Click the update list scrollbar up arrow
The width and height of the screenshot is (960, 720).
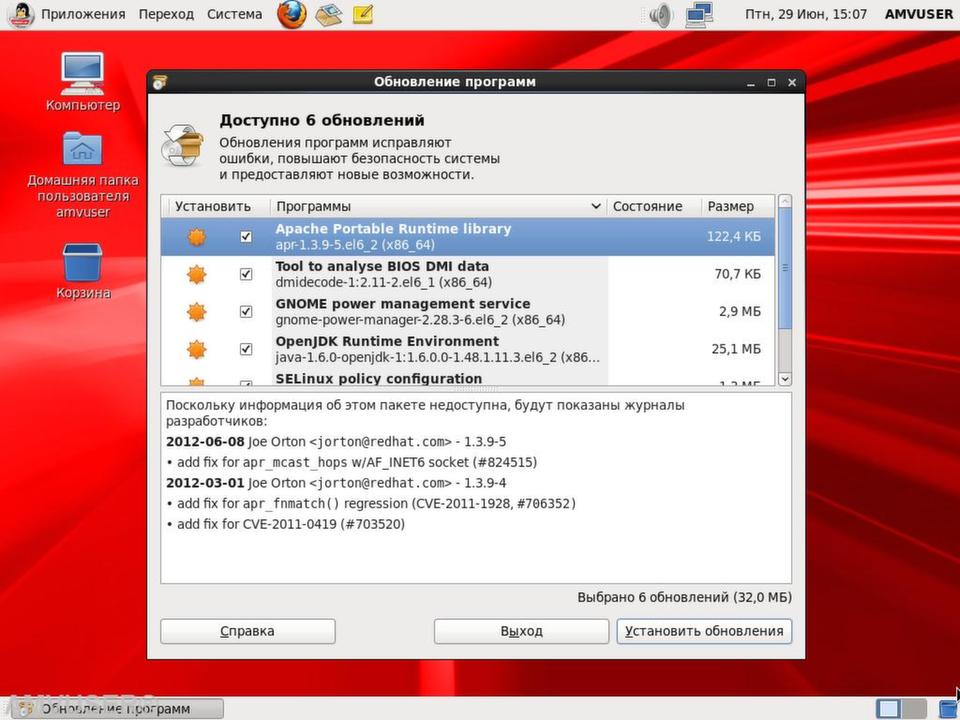784,201
